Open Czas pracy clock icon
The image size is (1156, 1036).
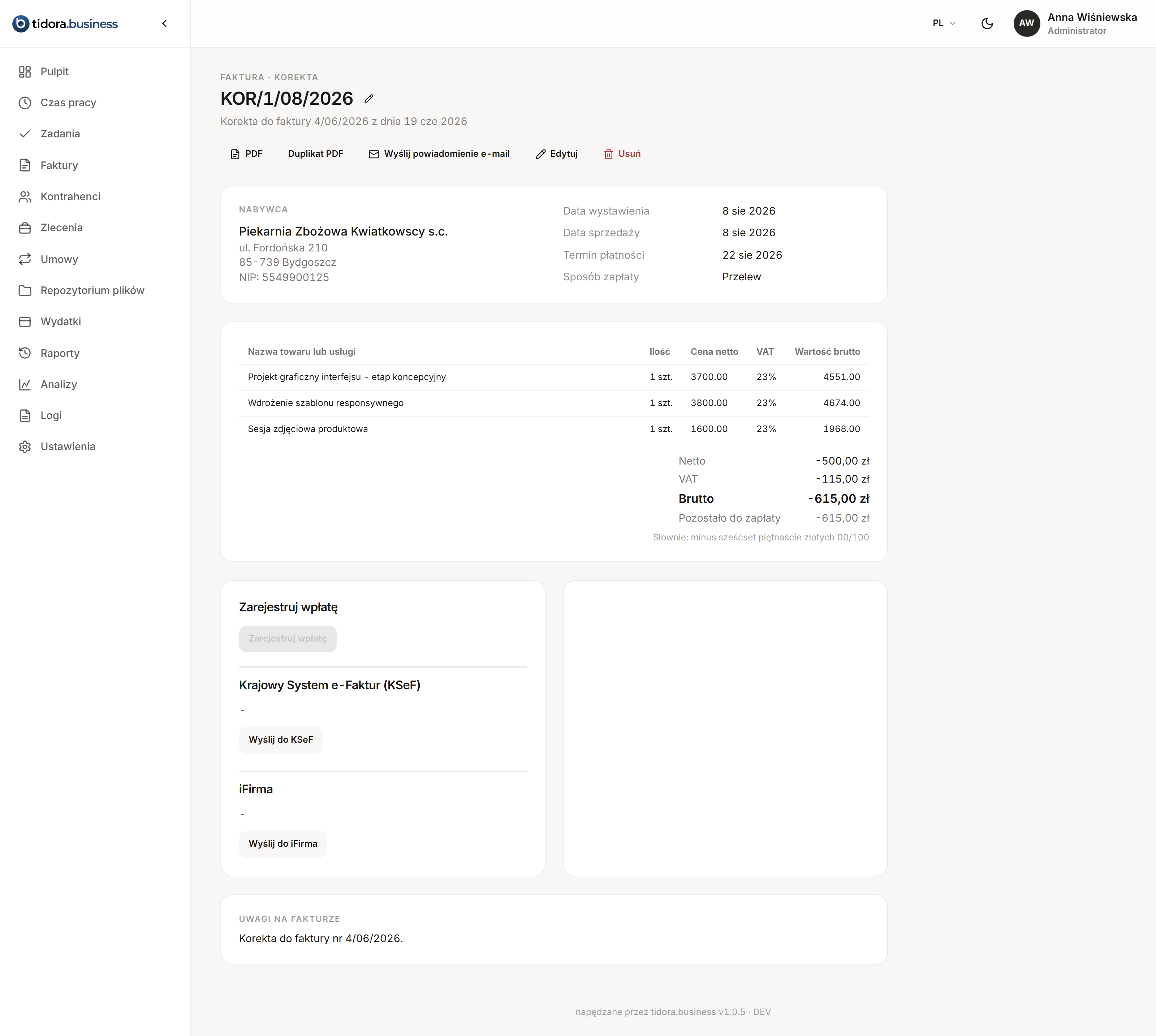[x=25, y=103]
